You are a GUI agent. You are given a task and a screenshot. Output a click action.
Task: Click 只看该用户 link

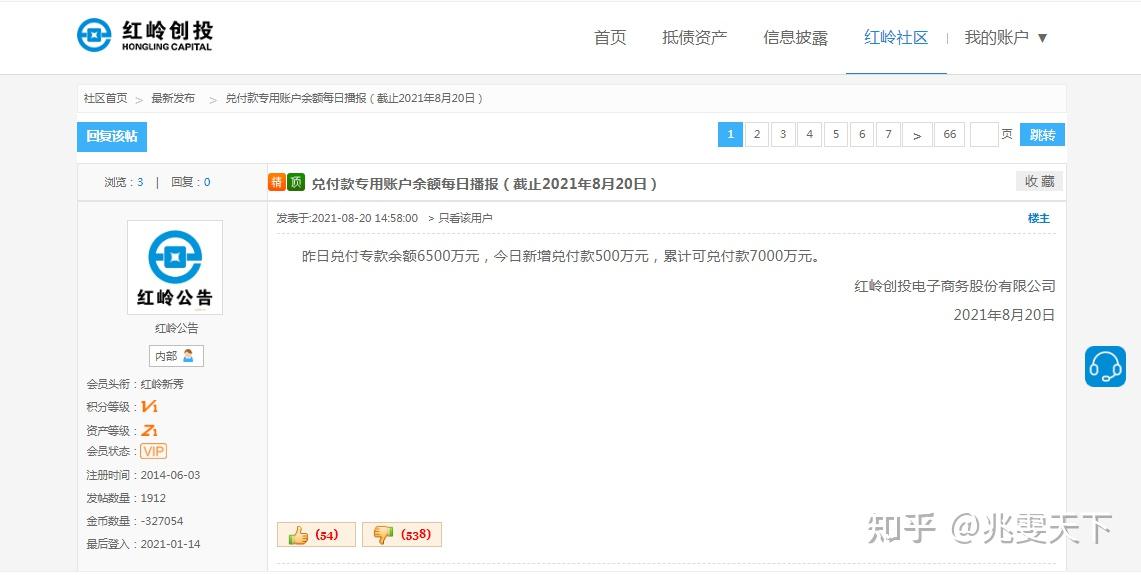pyautogui.click(x=465, y=218)
